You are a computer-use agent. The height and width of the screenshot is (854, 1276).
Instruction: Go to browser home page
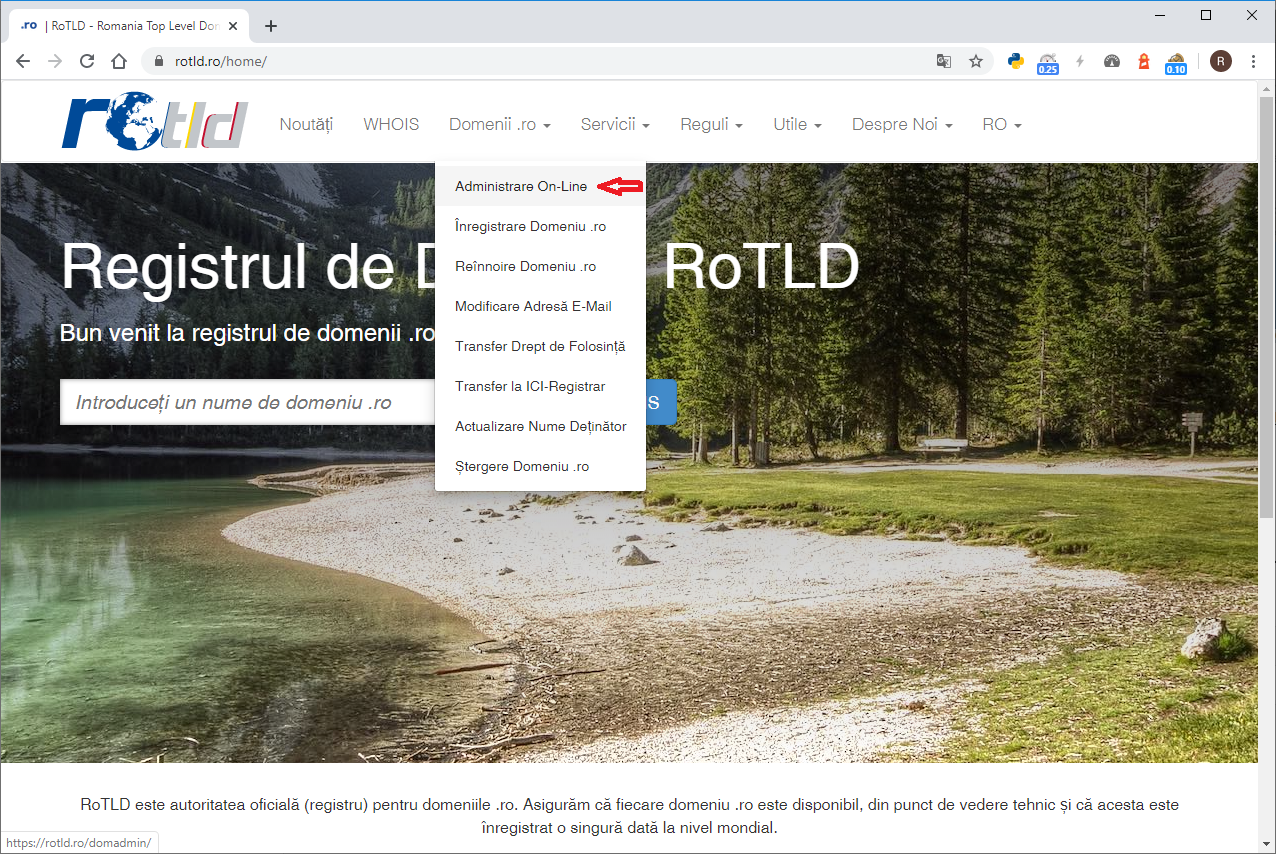coord(119,61)
